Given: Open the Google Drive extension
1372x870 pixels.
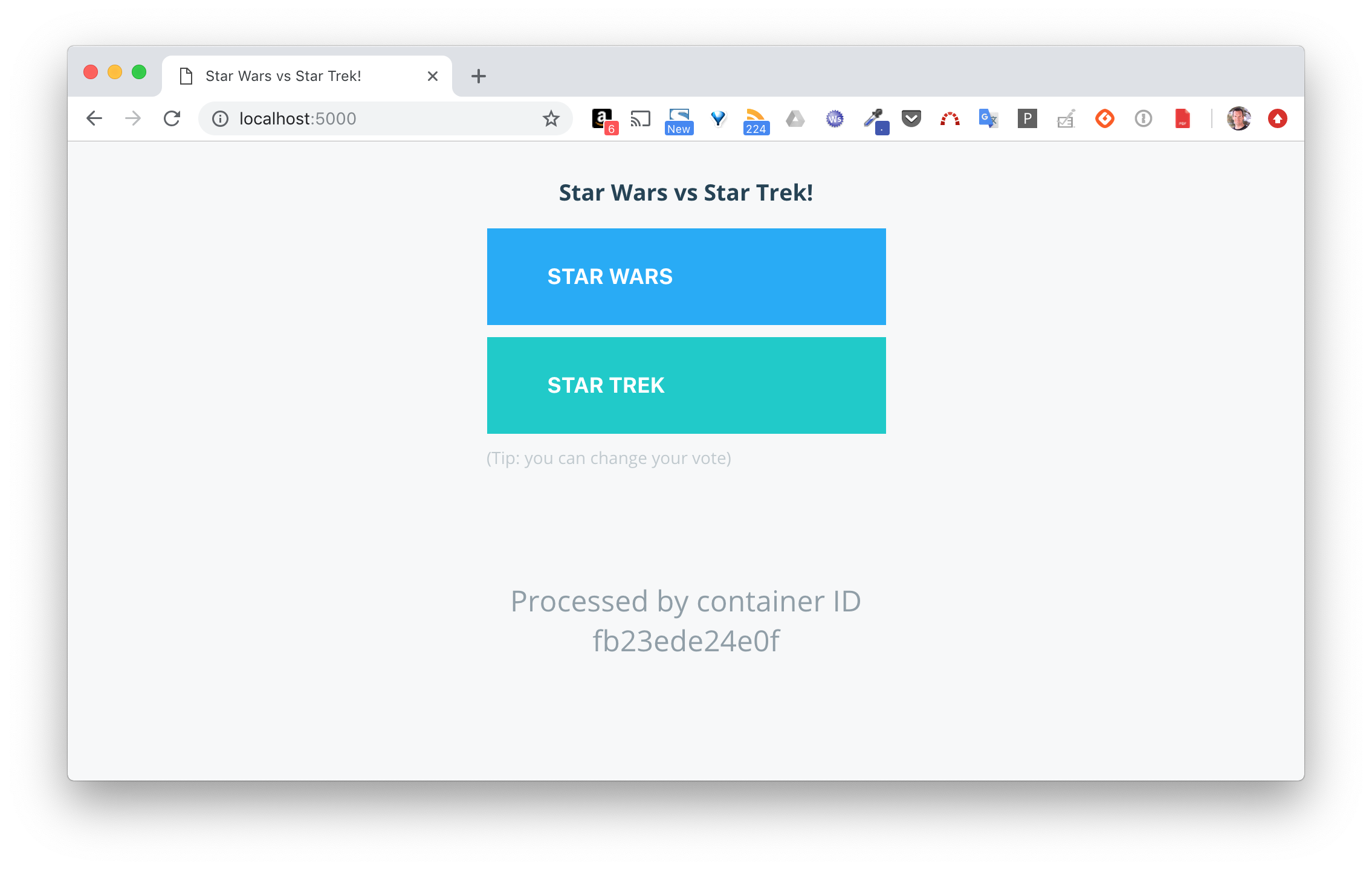Looking at the screenshot, I should pyautogui.click(x=795, y=118).
